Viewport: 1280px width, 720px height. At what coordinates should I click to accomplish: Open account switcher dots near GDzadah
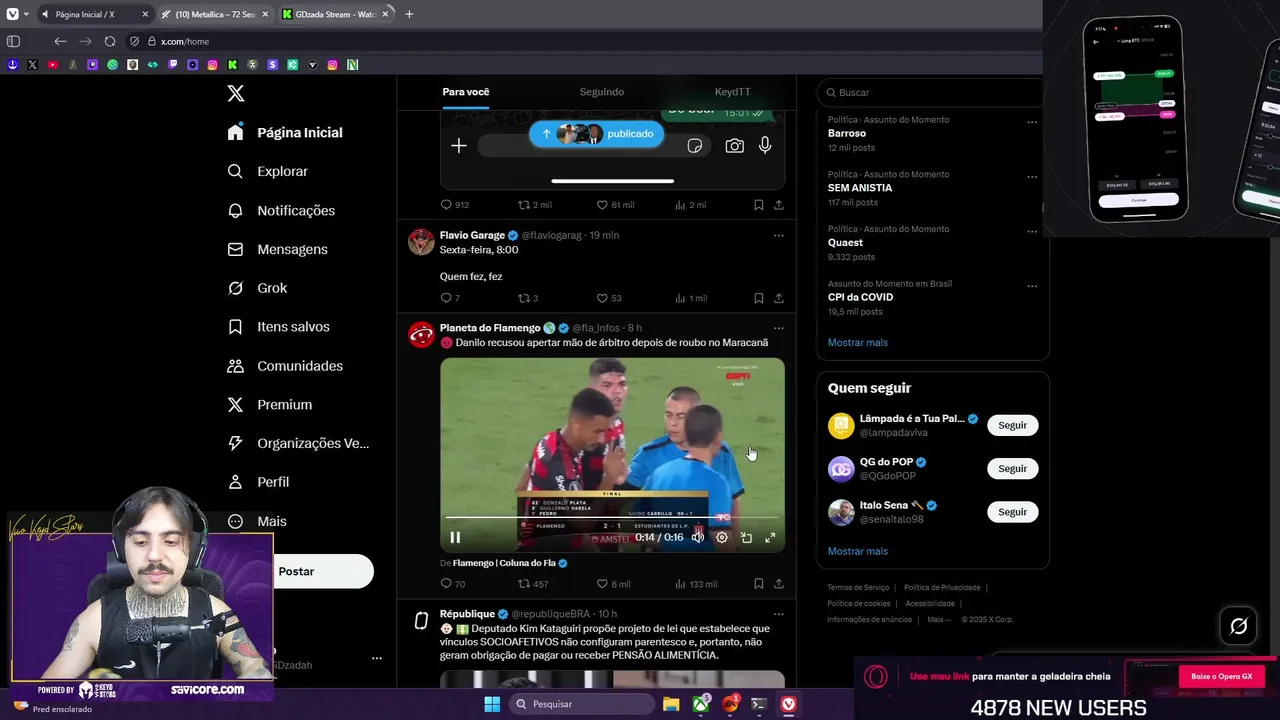pyautogui.click(x=377, y=658)
